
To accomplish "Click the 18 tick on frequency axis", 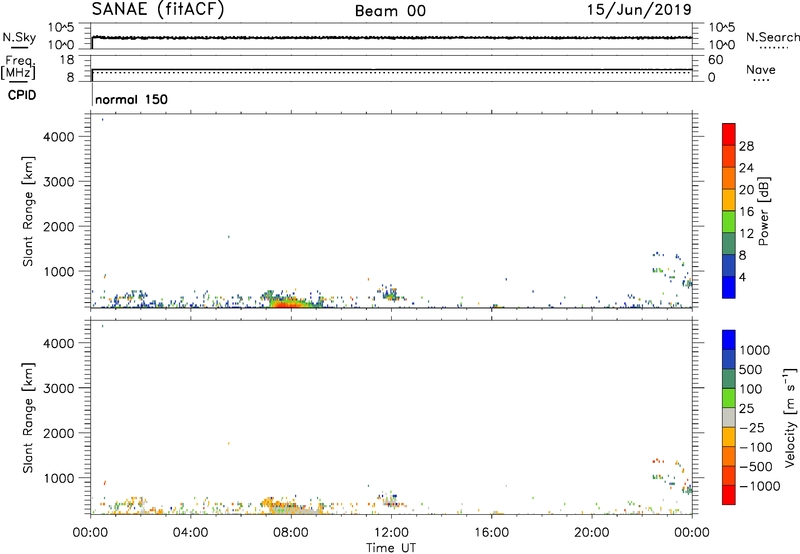I will (67, 60).
